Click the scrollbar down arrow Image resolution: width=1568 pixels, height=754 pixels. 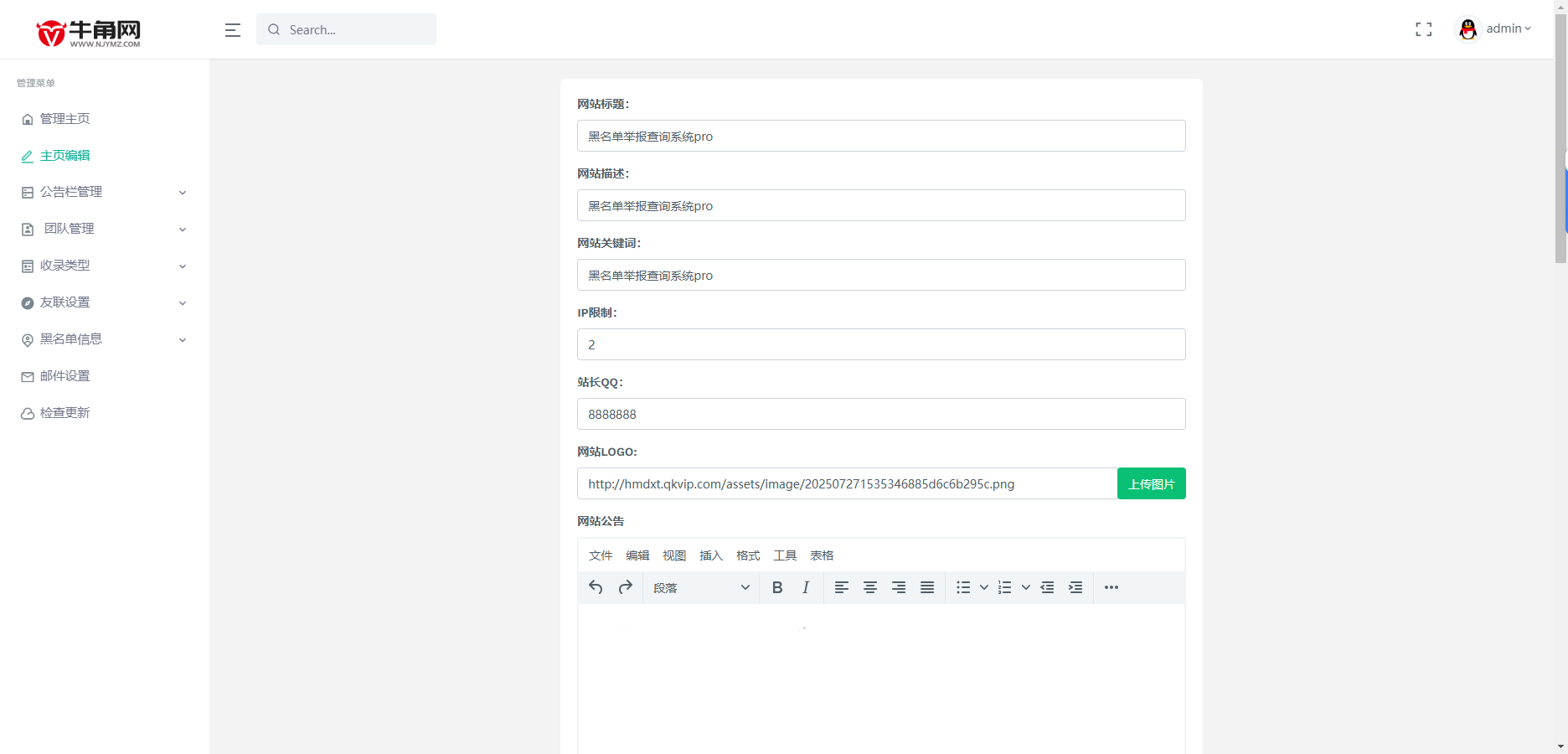1560,746
